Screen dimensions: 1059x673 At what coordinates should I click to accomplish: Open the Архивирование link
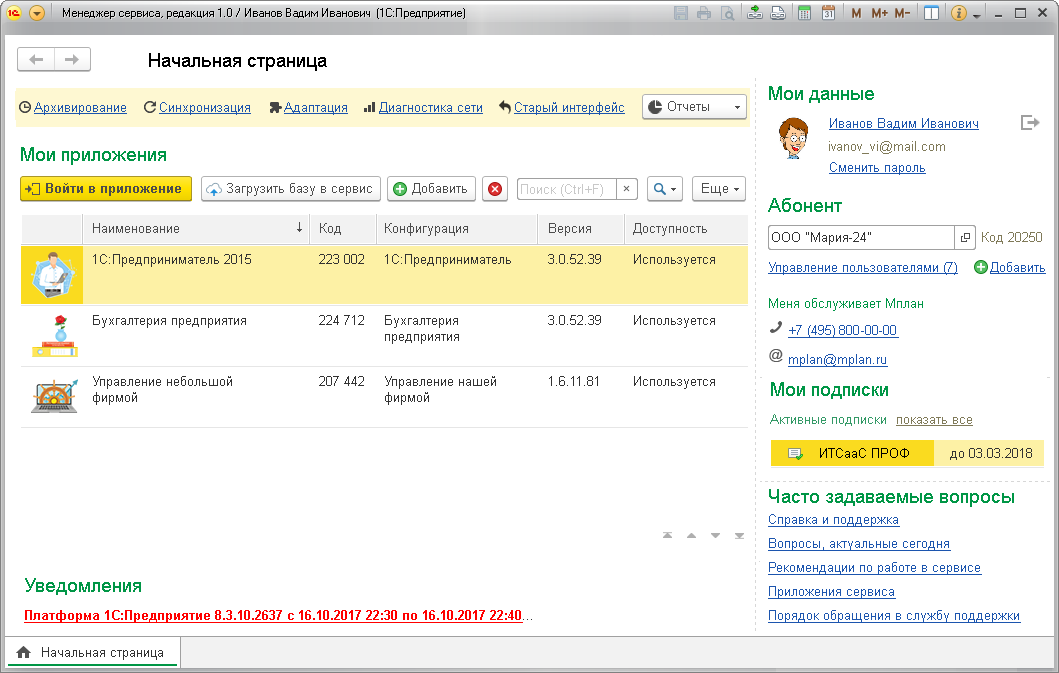pyautogui.click(x=80, y=107)
